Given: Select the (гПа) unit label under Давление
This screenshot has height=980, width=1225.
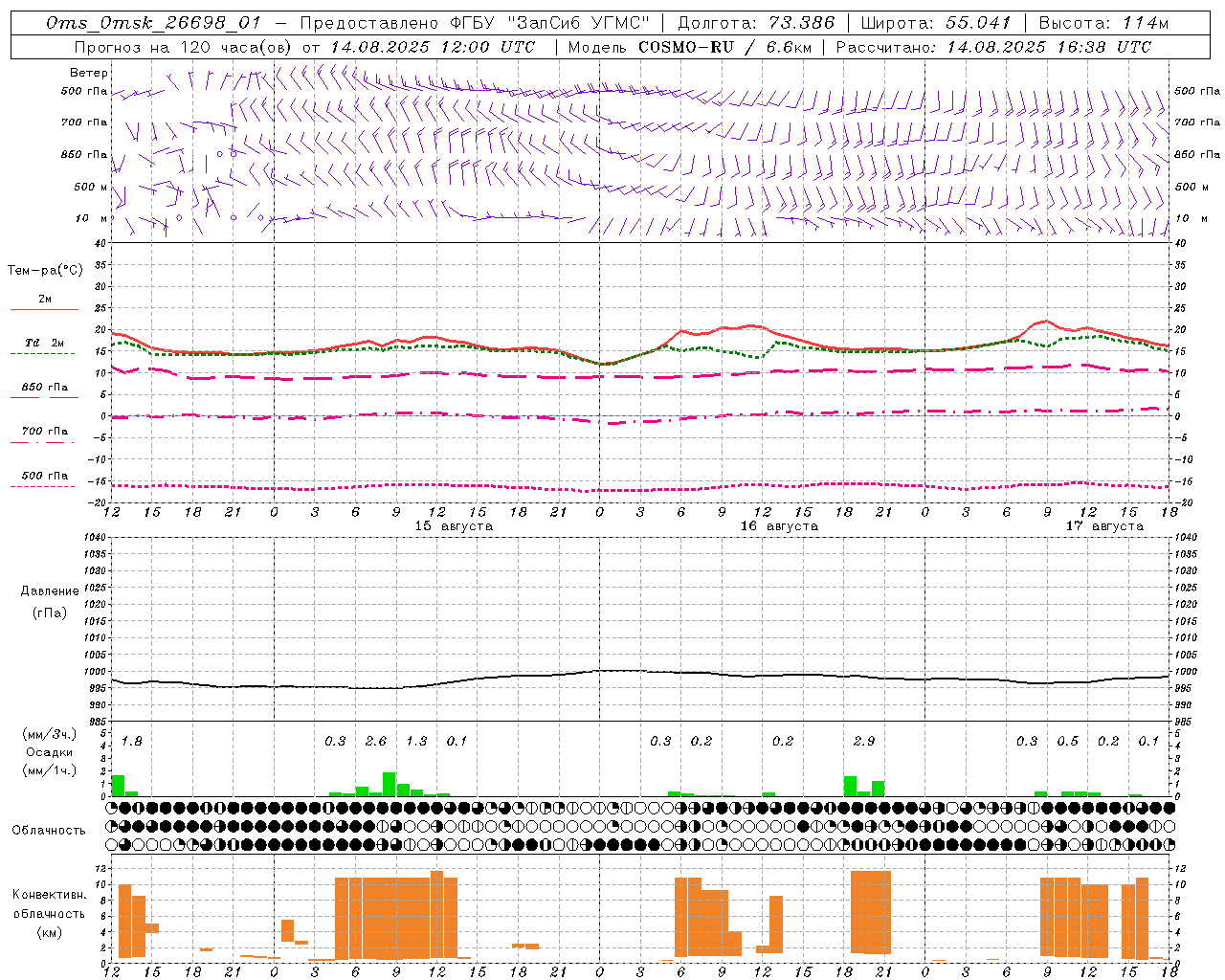Looking at the screenshot, I should click(x=50, y=612).
